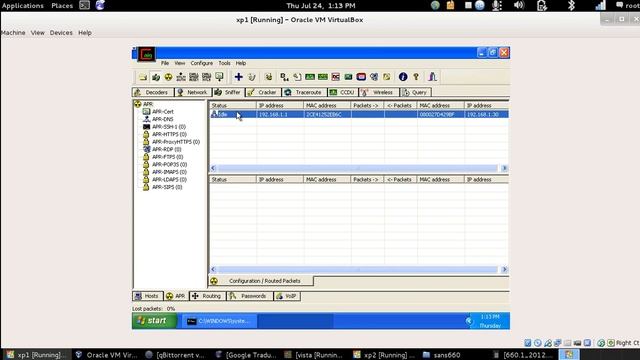Select the APR root tree node

coord(148,104)
